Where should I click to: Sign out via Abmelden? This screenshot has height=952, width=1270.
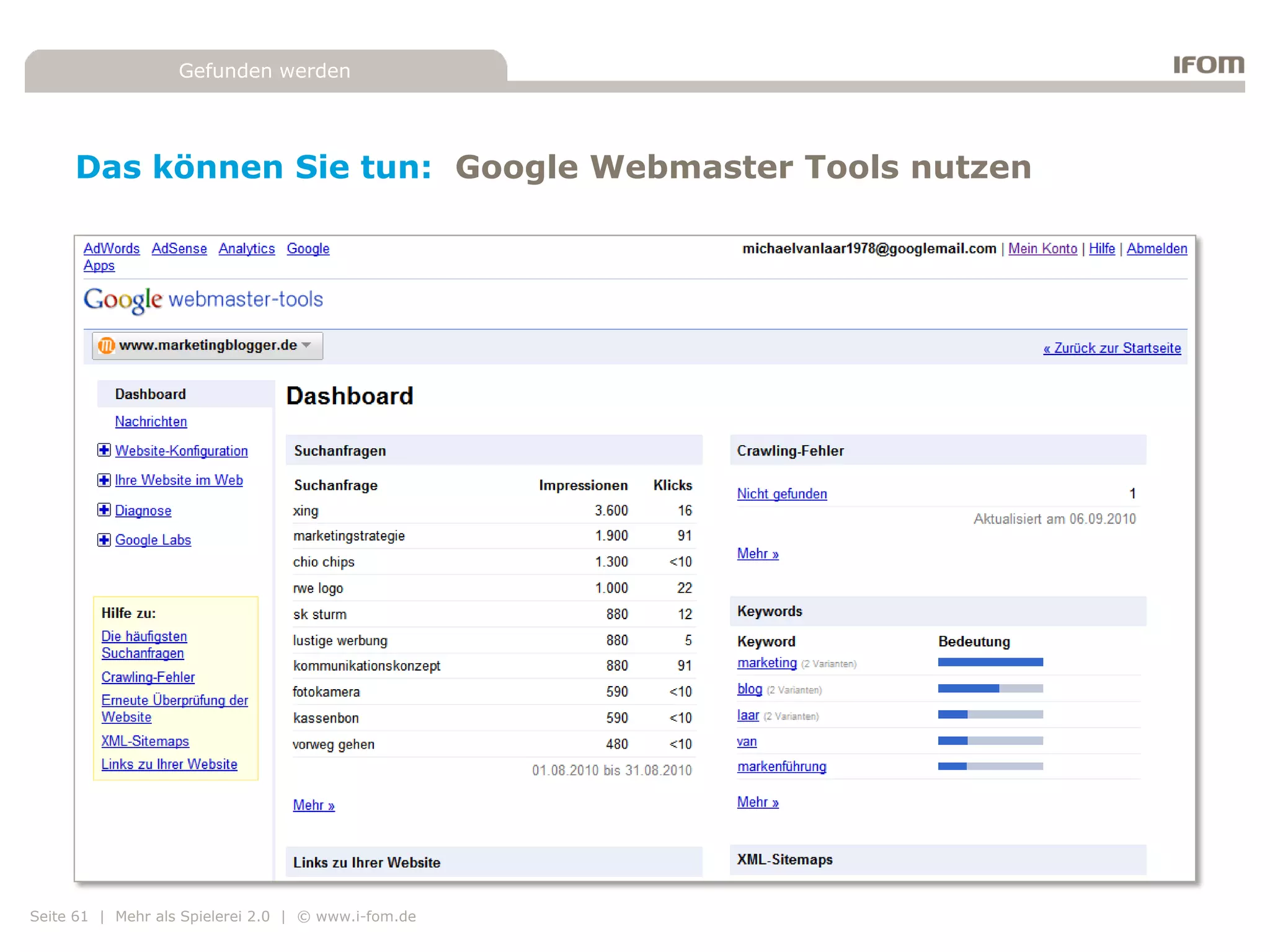(x=1157, y=249)
